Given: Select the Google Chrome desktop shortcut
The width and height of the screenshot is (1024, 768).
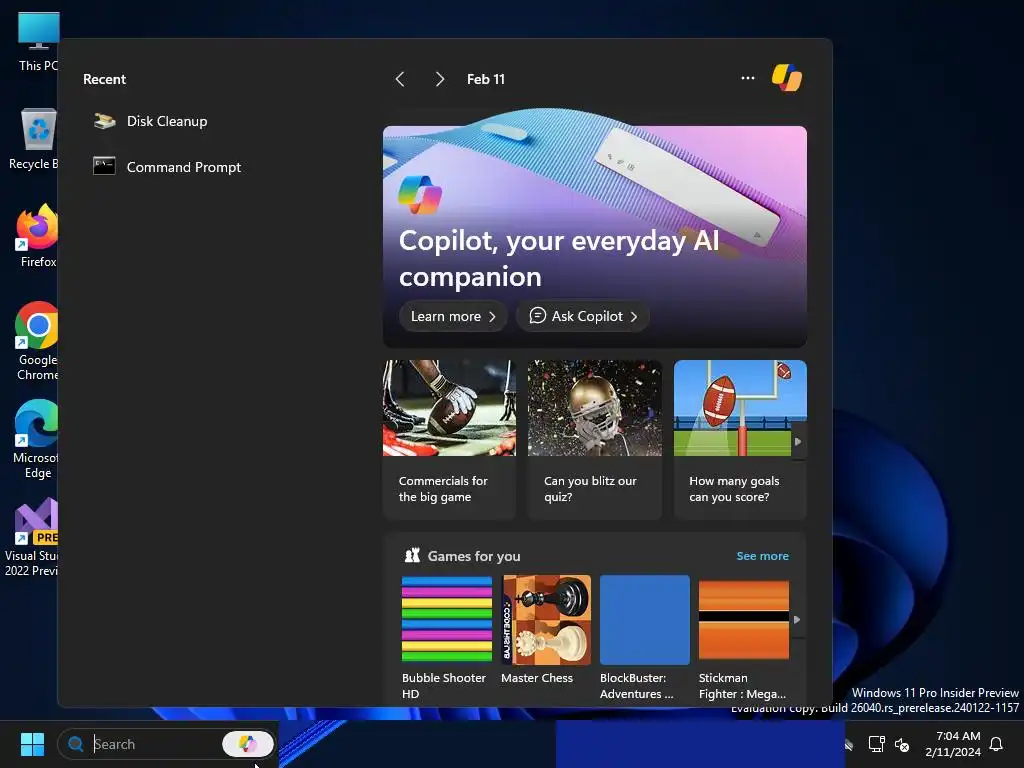Looking at the screenshot, I should pyautogui.click(x=37, y=341).
